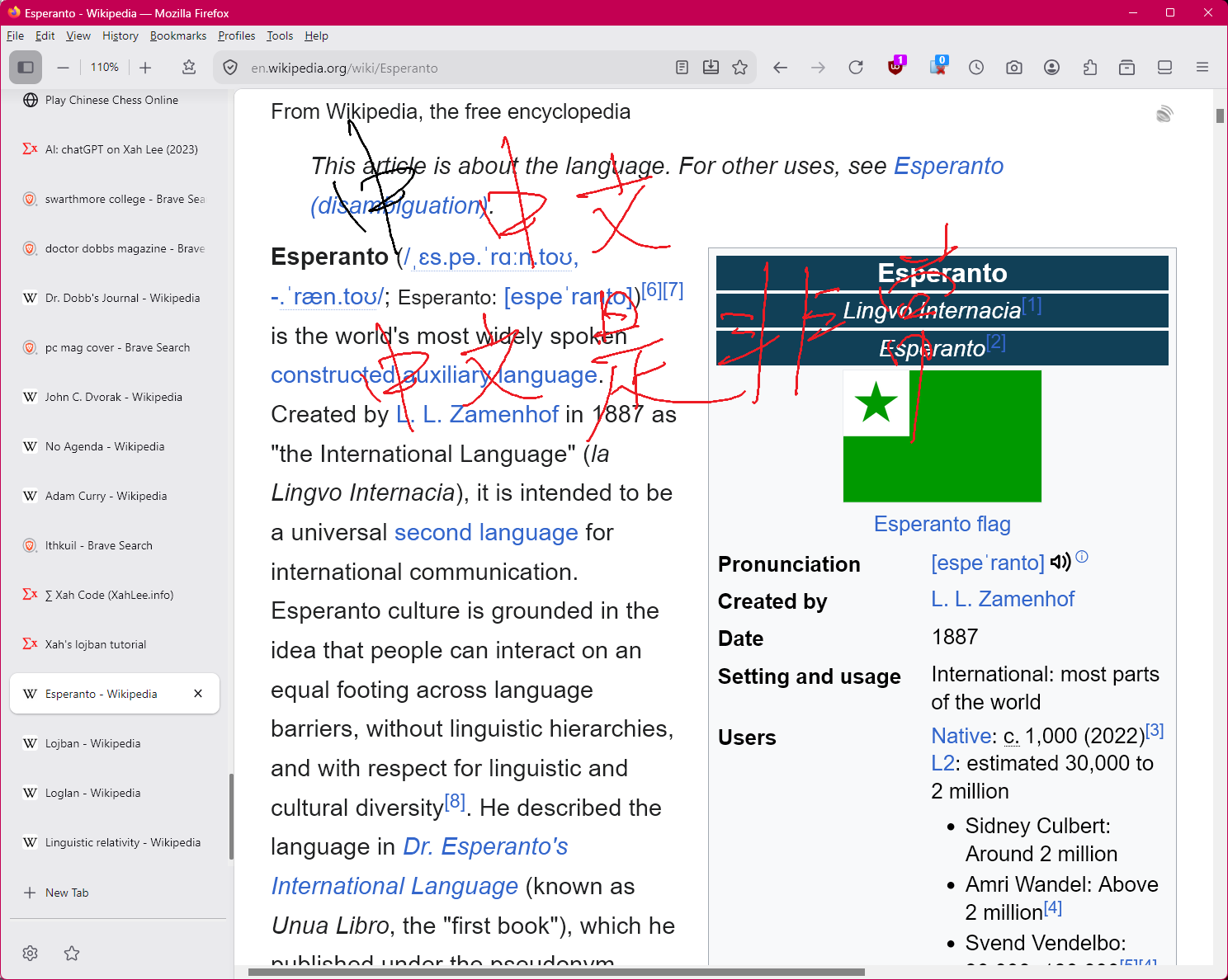The width and height of the screenshot is (1228, 980).
Task: Zoom out with the minus button
Action: [64, 68]
